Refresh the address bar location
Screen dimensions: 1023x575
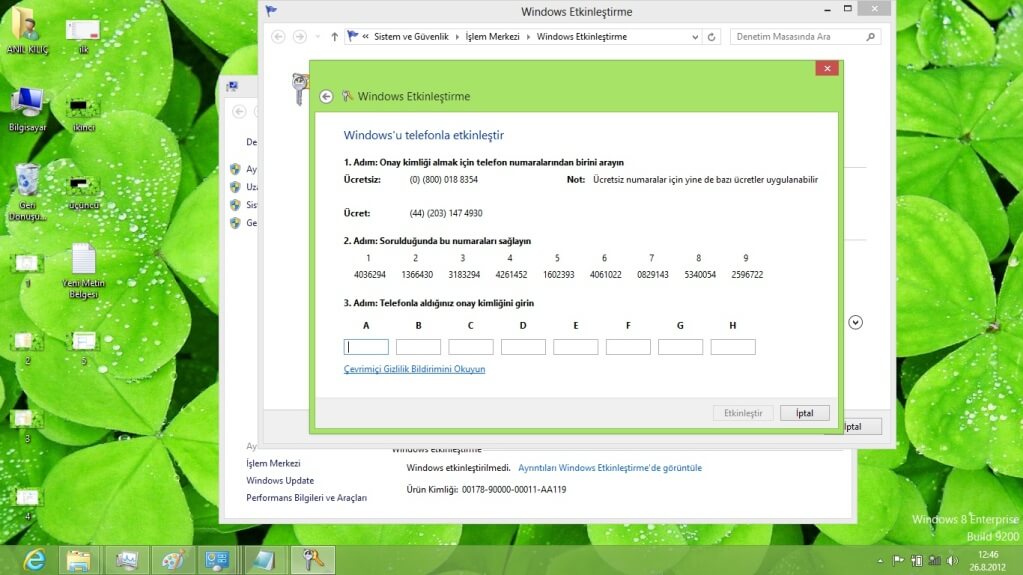[x=712, y=37]
